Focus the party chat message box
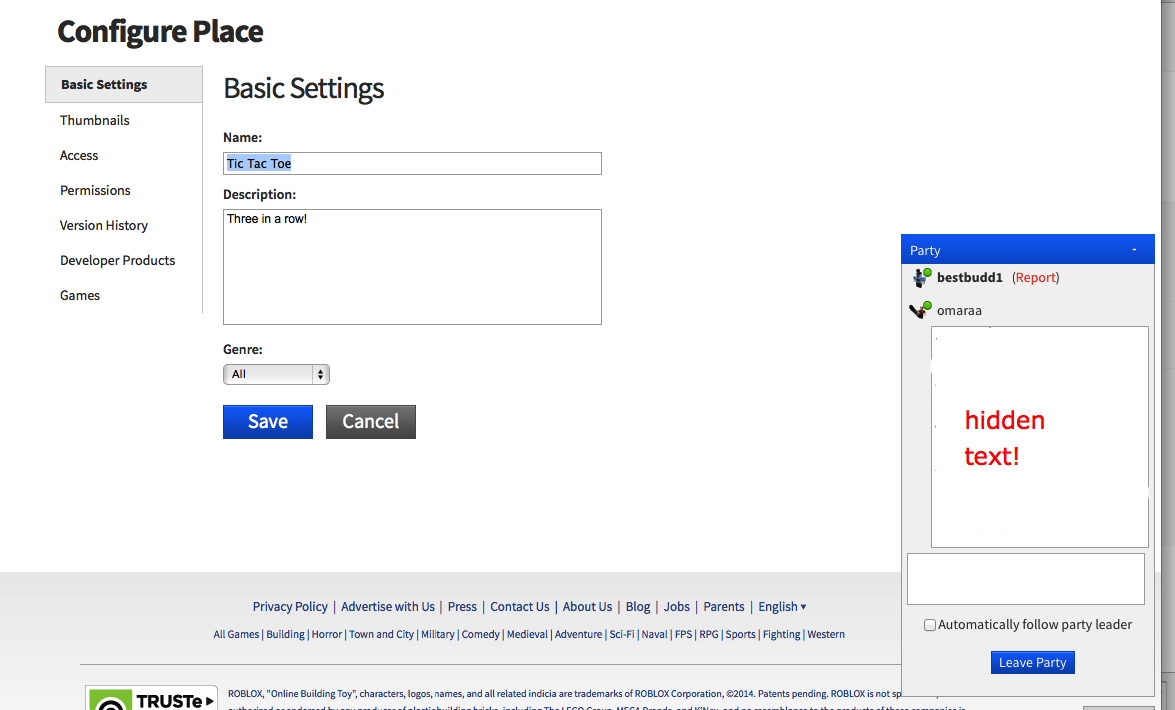Viewport: 1175px width, 710px height. coord(1025,579)
